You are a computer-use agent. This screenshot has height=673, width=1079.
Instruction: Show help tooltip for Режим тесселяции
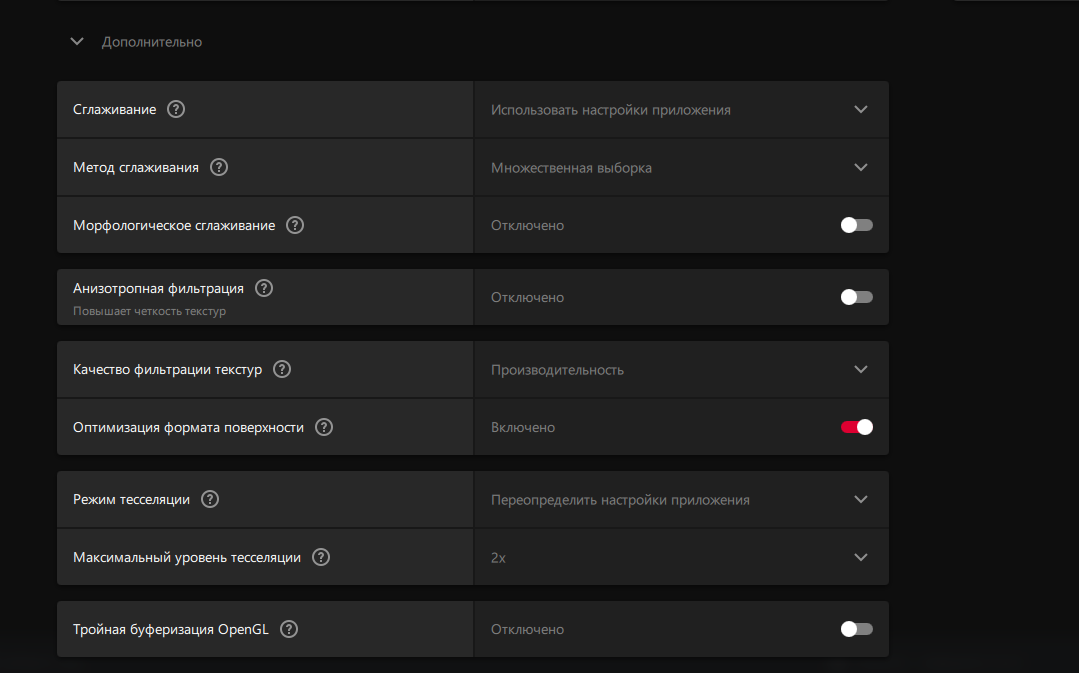(x=210, y=499)
